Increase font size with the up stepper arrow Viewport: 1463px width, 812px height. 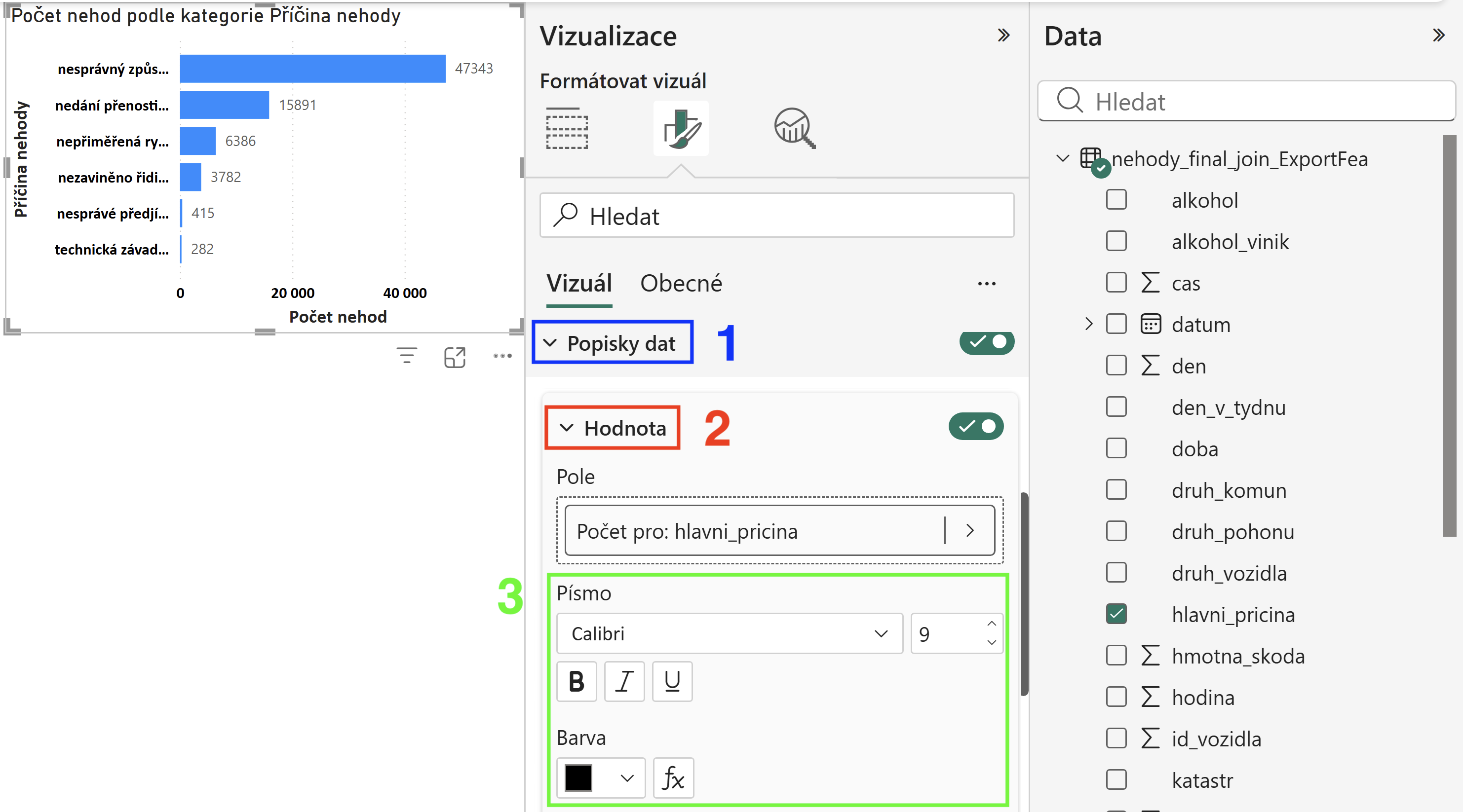[992, 624]
